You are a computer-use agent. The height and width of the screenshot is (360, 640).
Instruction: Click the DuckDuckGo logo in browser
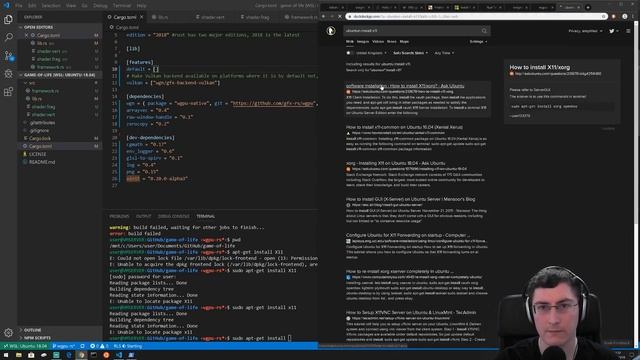tap(331, 31)
